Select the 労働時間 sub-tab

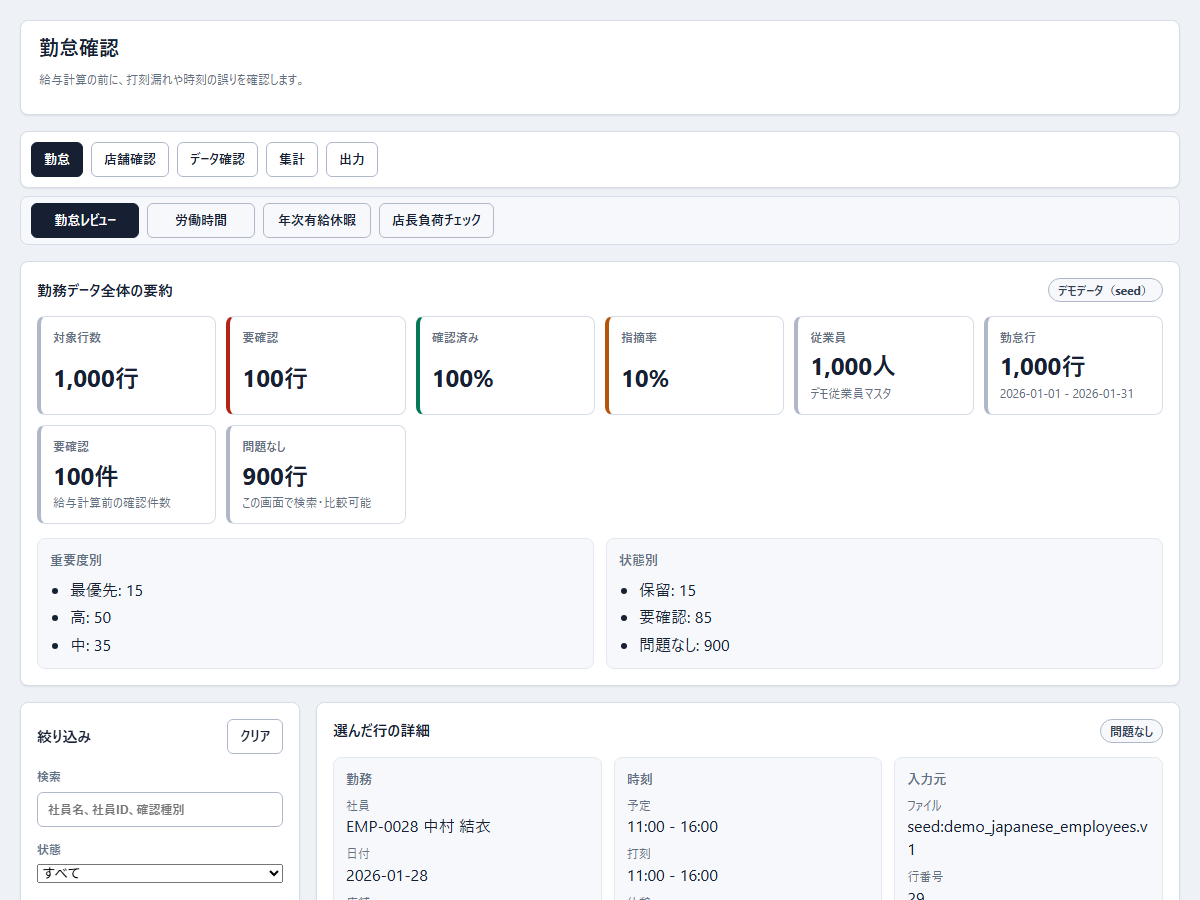201,220
